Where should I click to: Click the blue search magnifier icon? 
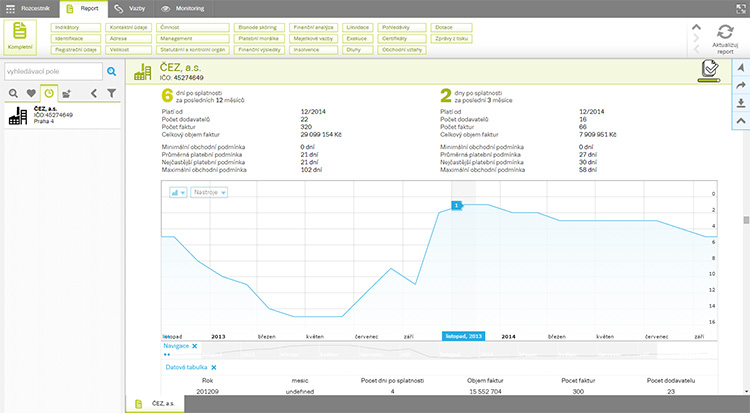pos(111,71)
